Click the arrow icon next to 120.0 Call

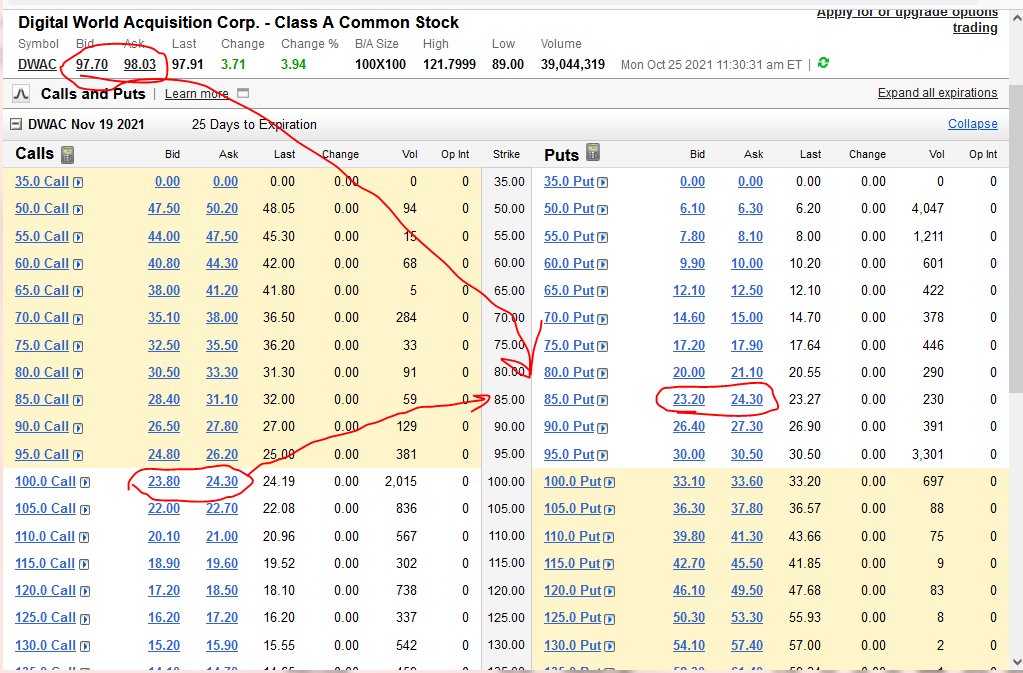85,591
